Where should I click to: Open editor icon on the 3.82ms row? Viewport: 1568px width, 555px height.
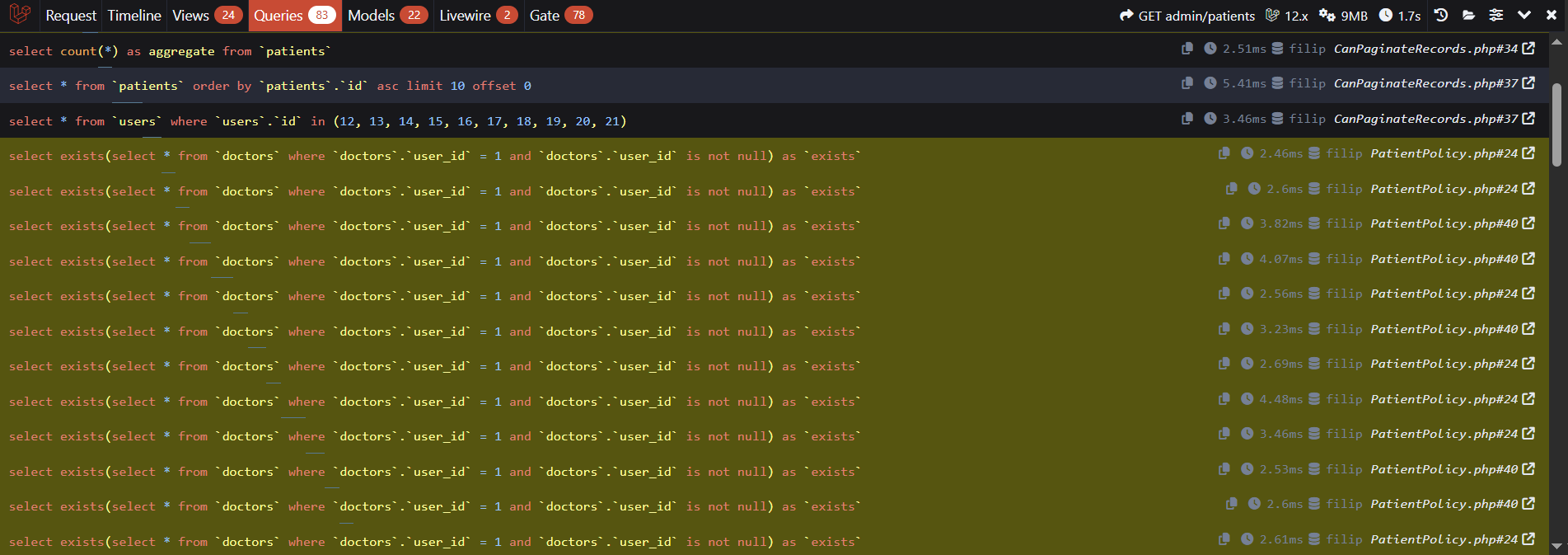1529,223
